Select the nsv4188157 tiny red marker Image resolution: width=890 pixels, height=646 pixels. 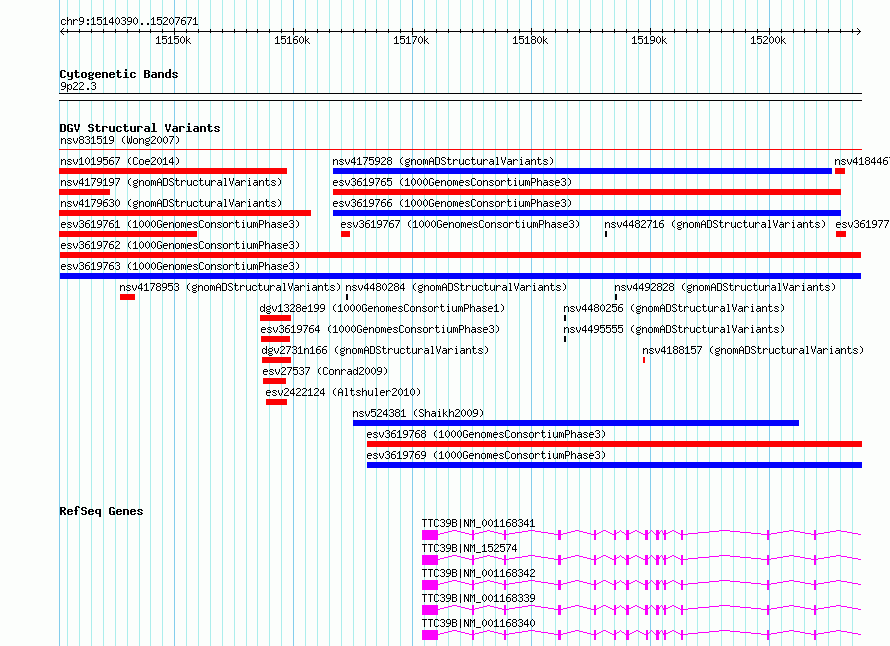(x=644, y=360)
